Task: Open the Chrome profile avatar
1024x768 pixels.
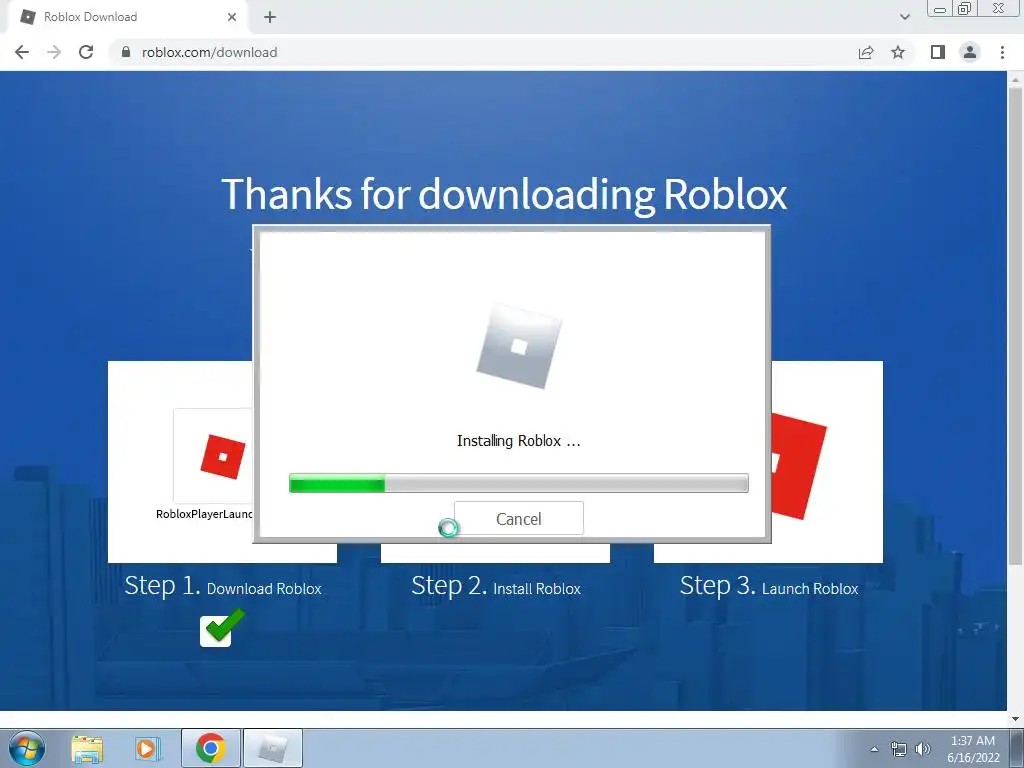Action: pyautogui.click(x=970, y=52)
